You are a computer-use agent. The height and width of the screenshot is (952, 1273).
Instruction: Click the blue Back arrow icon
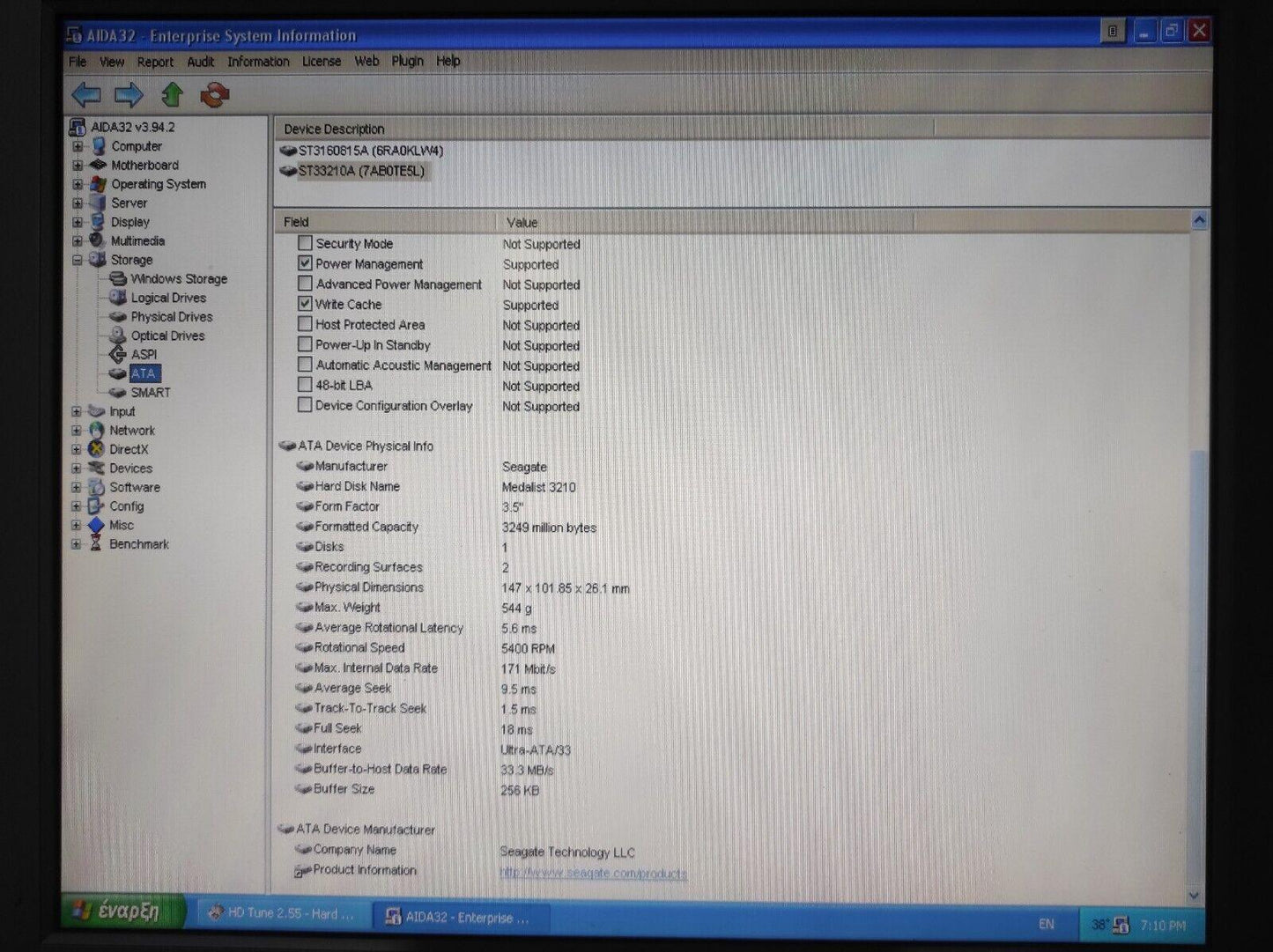pos(86,94)
